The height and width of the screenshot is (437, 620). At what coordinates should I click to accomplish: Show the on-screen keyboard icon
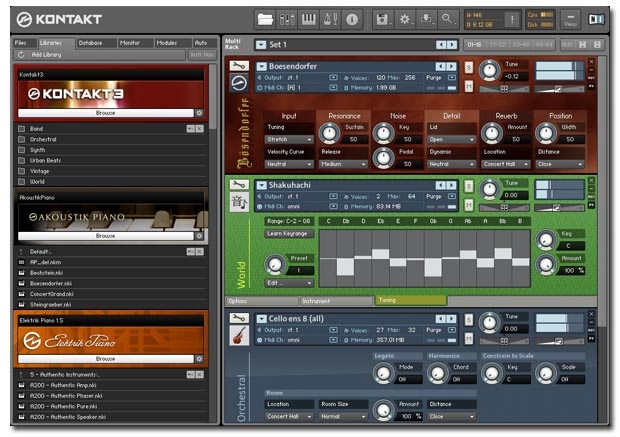coord(308,19)
